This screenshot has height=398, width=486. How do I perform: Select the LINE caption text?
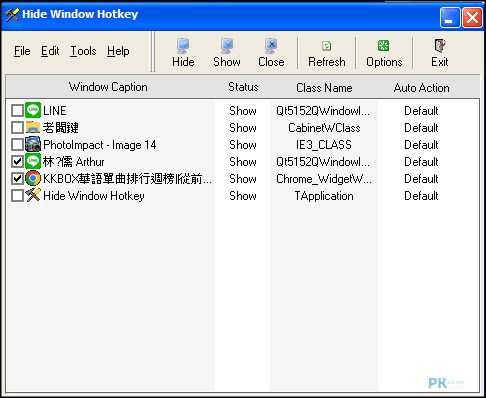tap(55, 111)
